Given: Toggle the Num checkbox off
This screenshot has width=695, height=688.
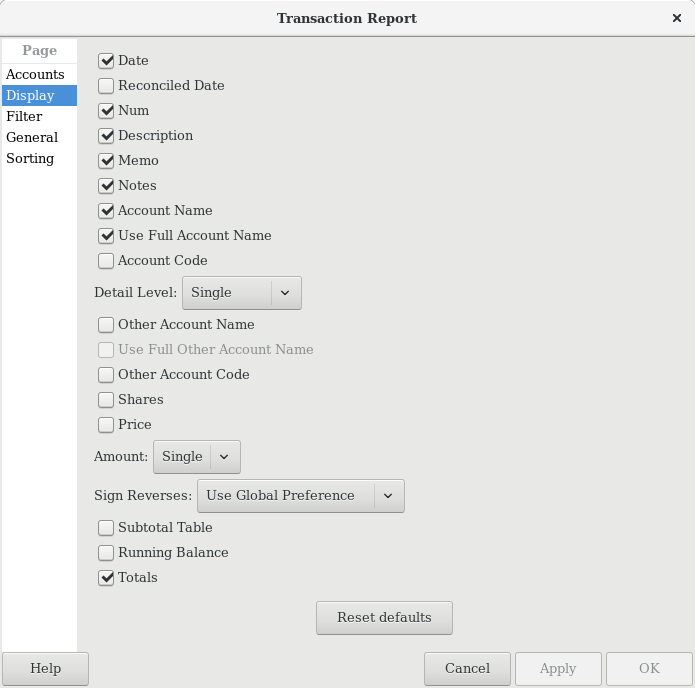Looking at the screenshot, I should click(106, 111).
